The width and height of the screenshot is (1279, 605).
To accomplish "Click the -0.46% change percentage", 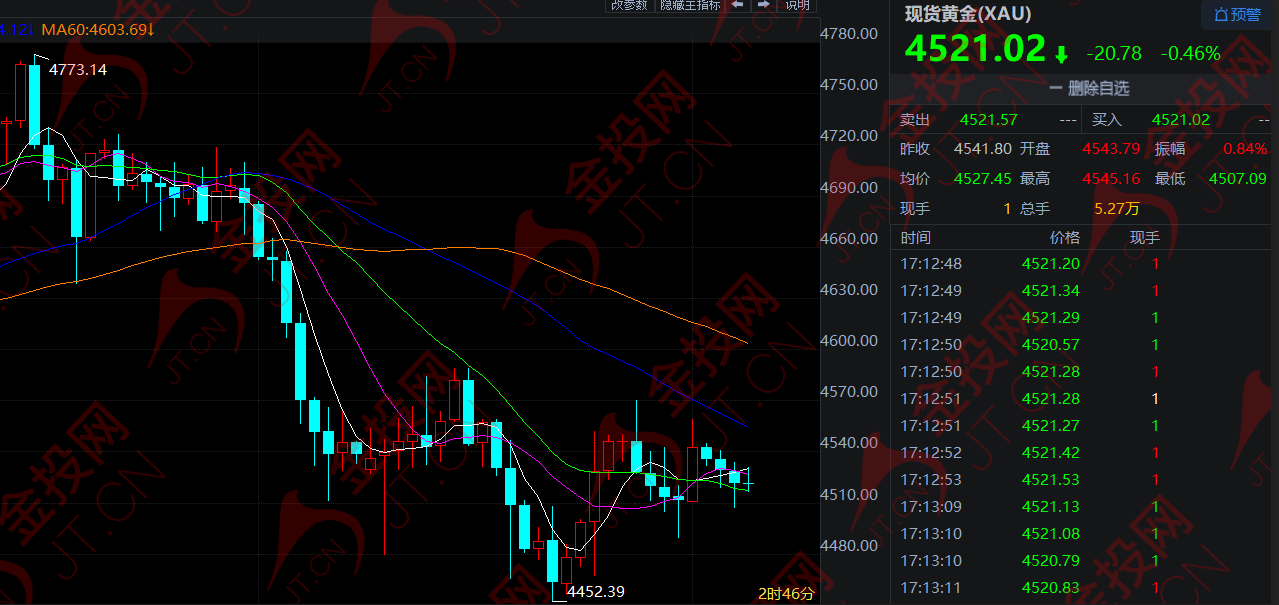I will [x=1190, y=53].
